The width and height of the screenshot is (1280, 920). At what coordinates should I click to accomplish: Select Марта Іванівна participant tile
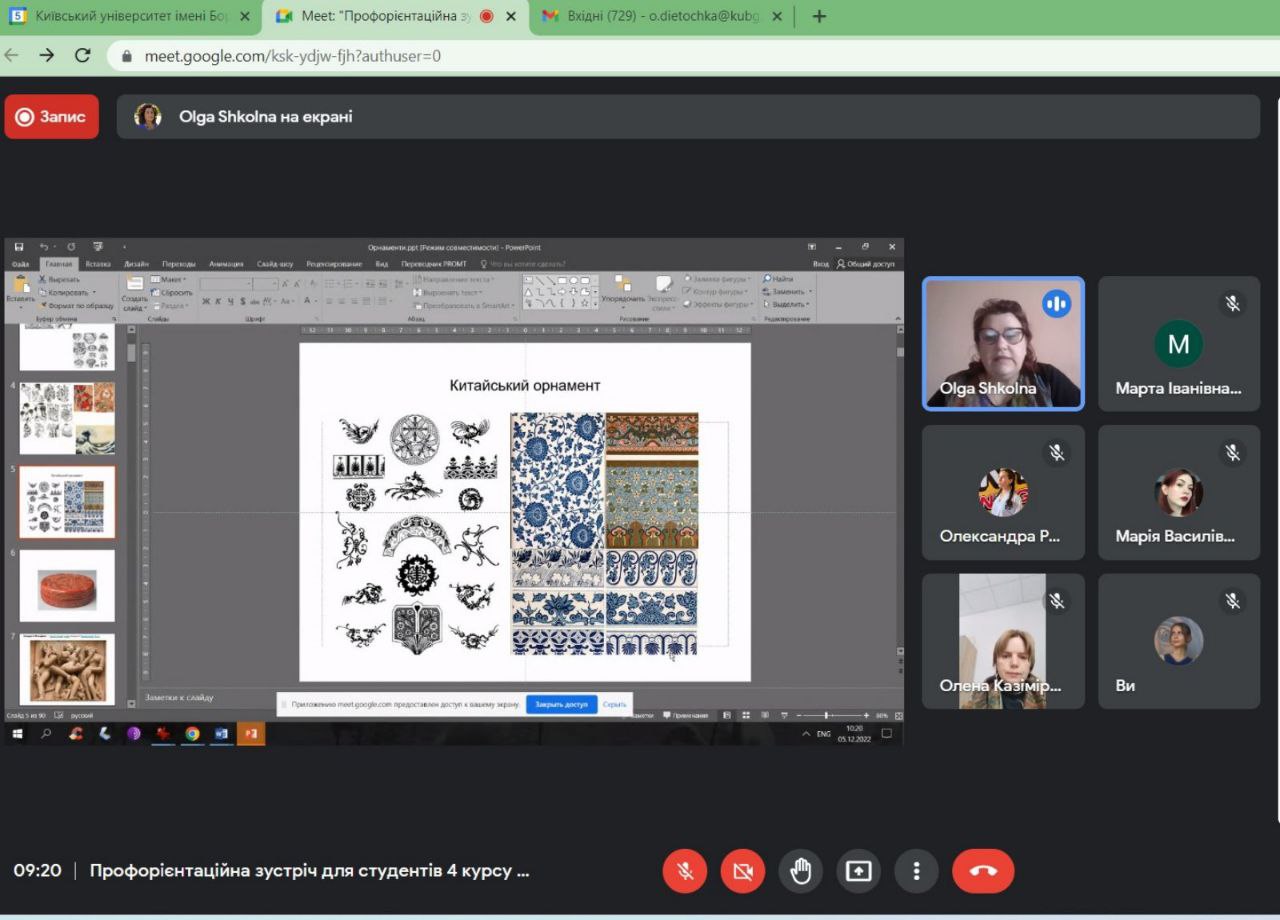1179,344
